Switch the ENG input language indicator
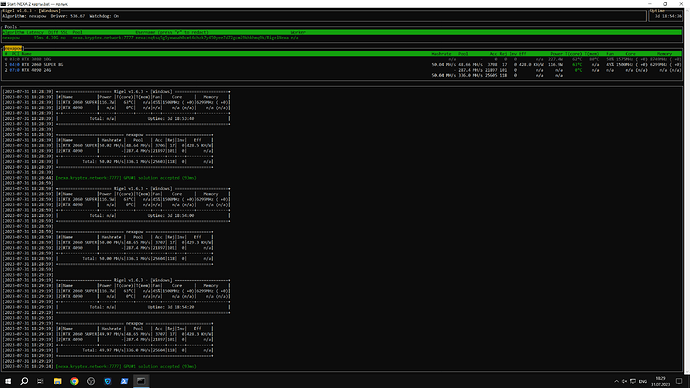 (643, 381)
